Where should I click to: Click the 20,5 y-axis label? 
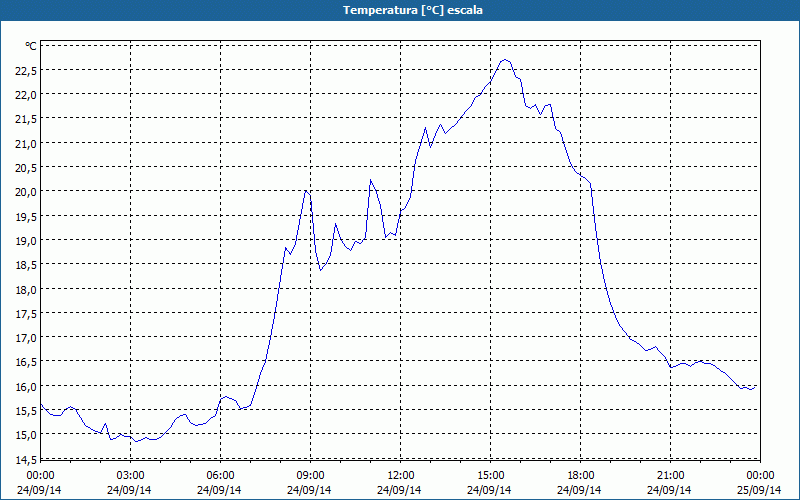(26, 168)
